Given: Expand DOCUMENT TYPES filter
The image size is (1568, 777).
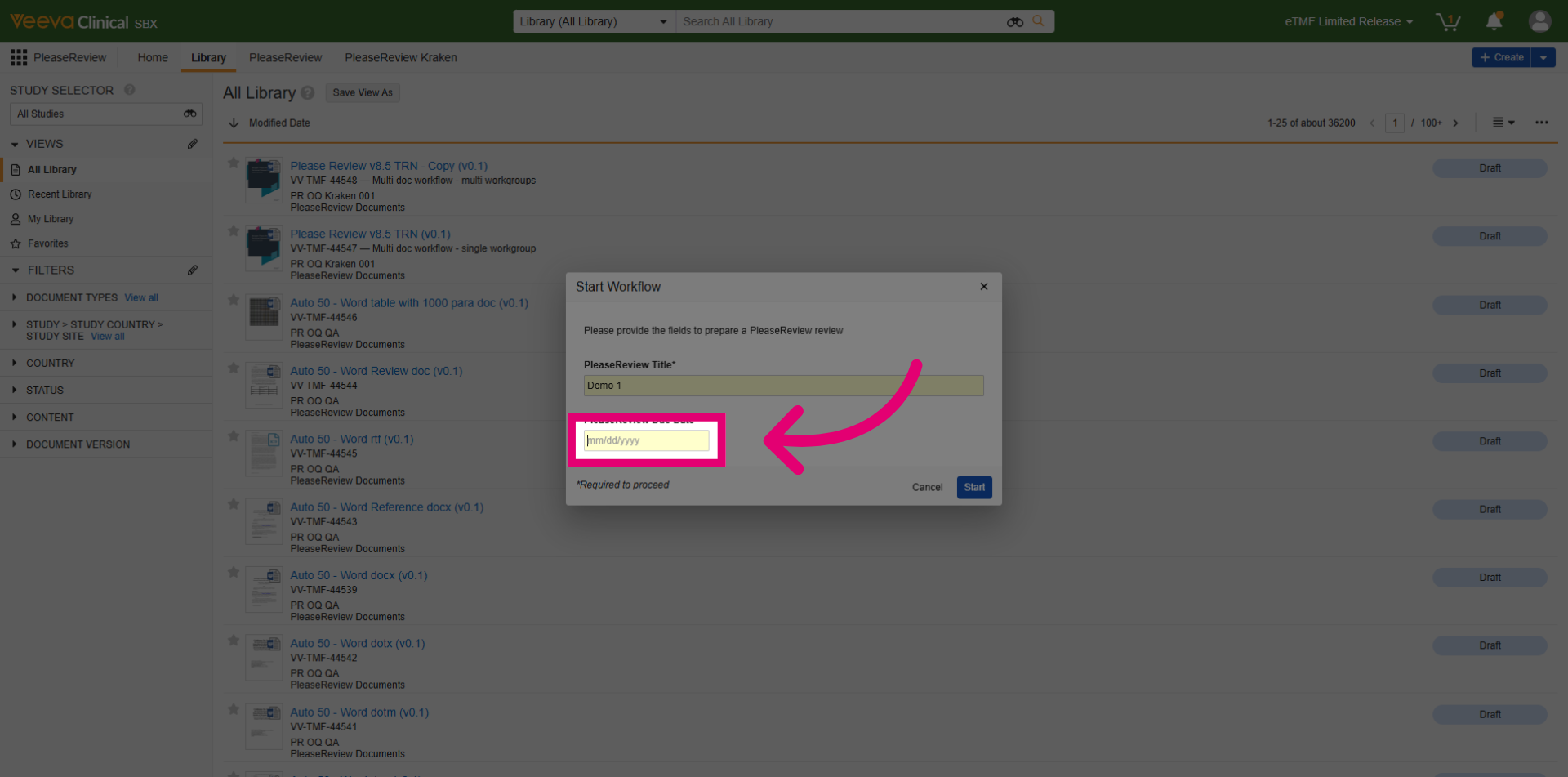Looking at the screenshot, I should click(15, 297).
